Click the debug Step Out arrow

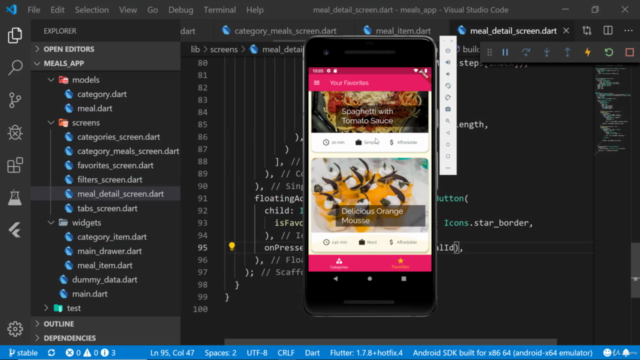(567, 52)
